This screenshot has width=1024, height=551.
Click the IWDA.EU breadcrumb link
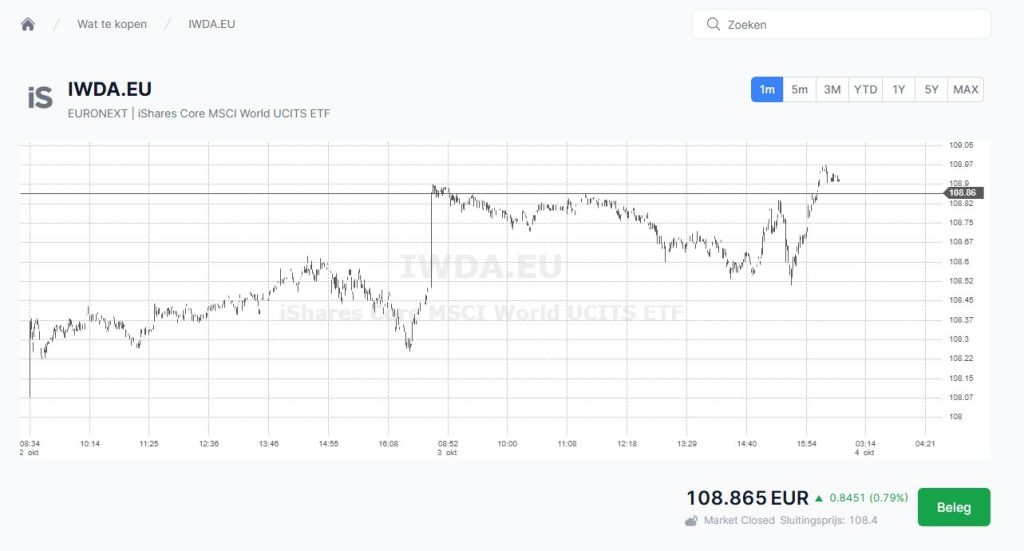click(212, 24)
